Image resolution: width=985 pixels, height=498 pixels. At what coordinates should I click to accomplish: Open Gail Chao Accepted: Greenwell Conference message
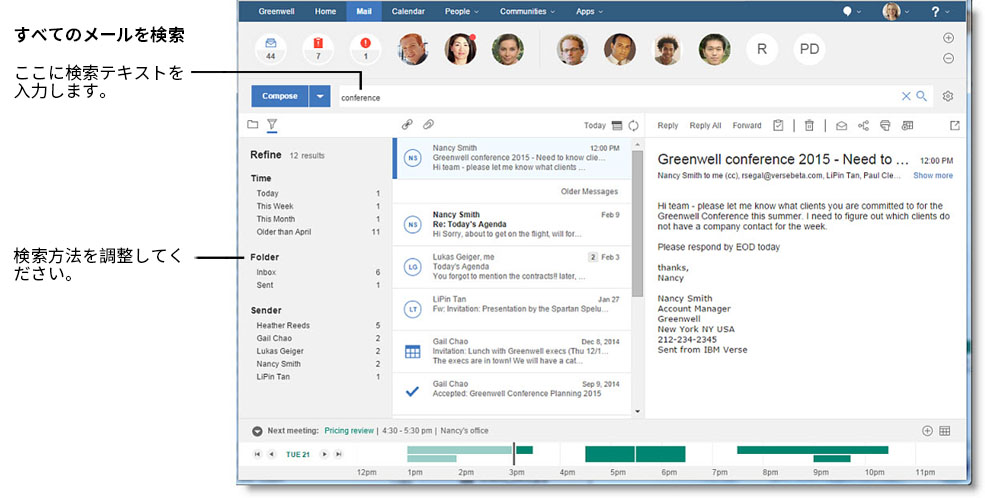(x=512, y=393)
